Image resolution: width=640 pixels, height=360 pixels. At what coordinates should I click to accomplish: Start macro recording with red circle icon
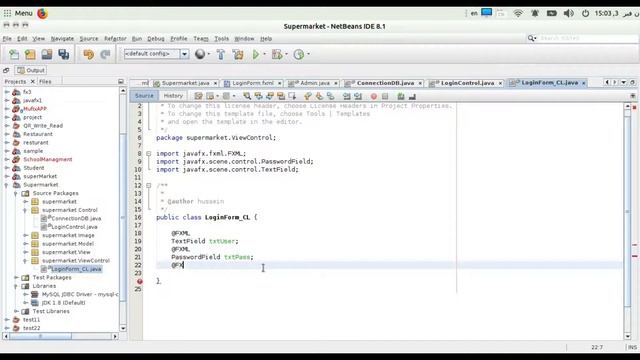373,96
